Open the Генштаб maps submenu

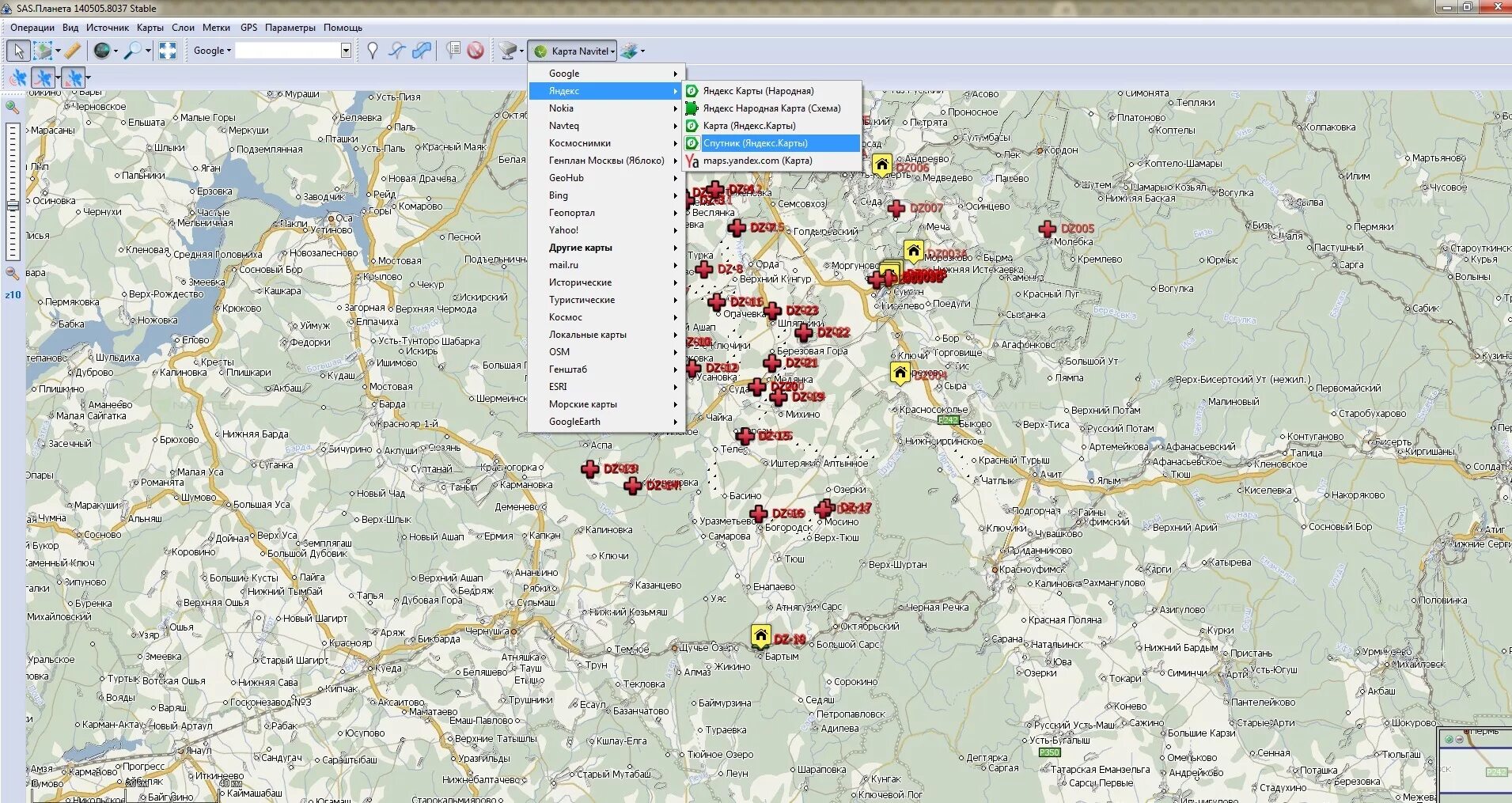[606, 369]
